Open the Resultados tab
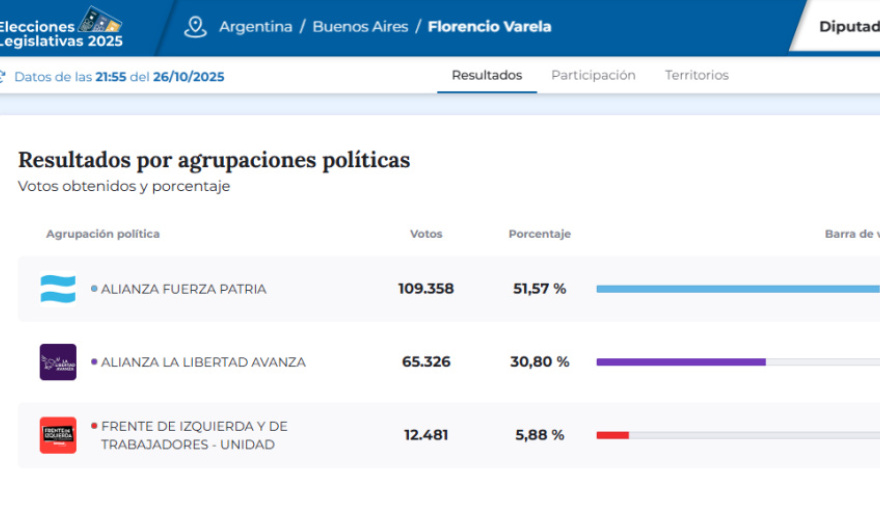The width and height of the screenshot is (880, 512). pos(486,75)
